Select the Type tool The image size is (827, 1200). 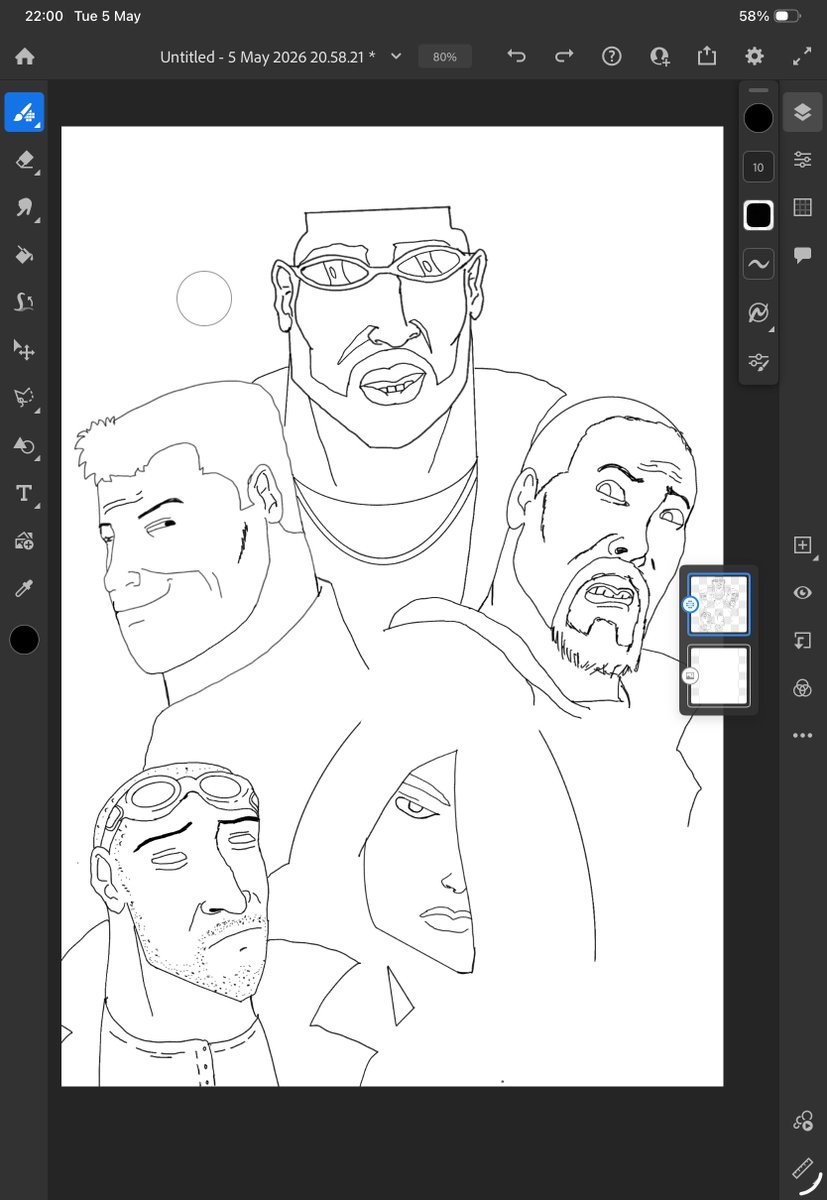[x=24, y=493]
